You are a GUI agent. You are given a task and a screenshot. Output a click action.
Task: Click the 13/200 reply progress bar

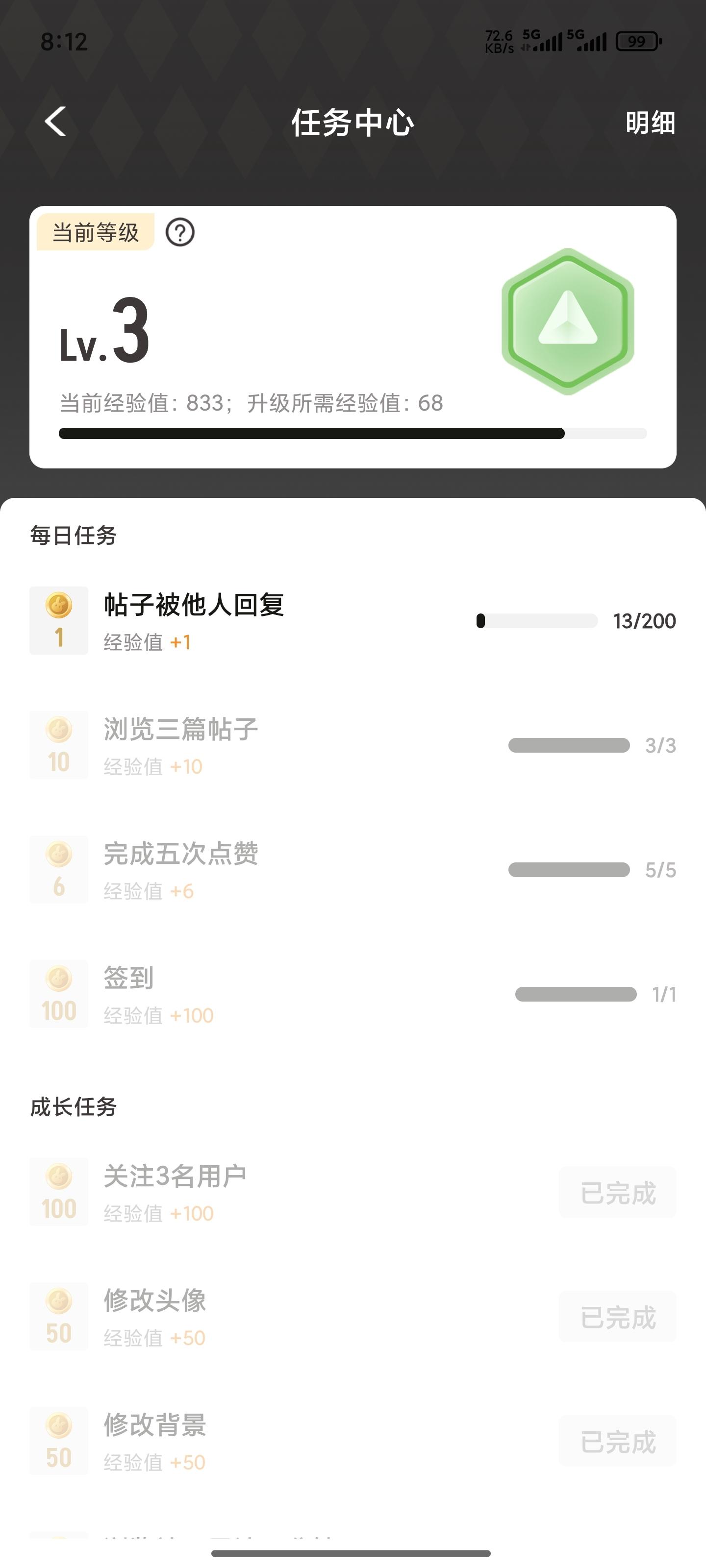pyautogui.click(x=537, y=621)
